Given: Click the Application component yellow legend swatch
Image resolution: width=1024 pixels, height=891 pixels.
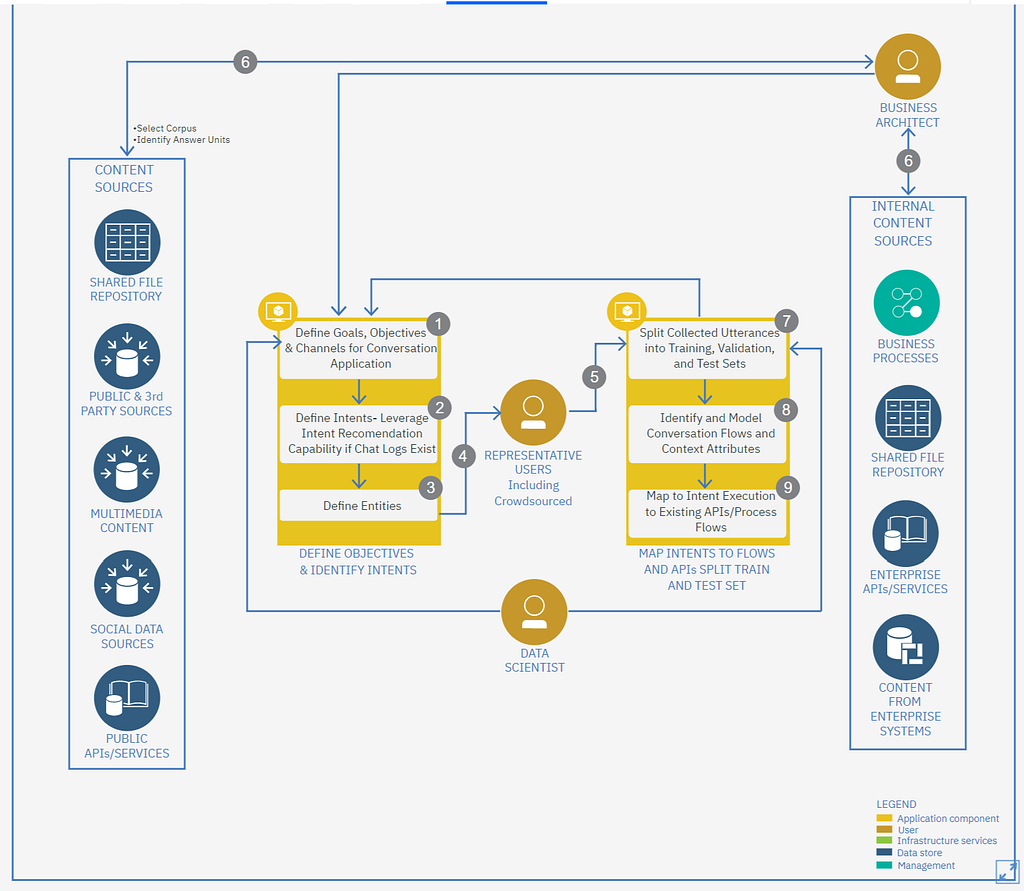Looking at the screenshot, I should 884,818.
